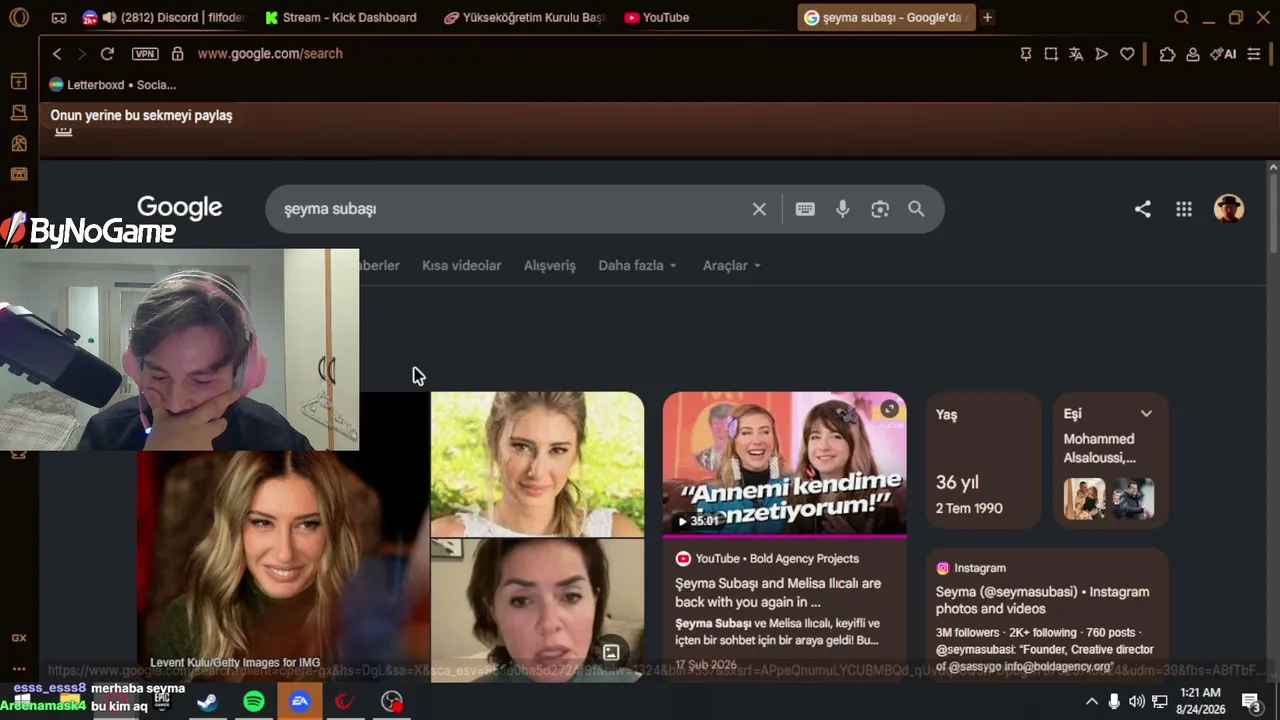This screenshot has width=1280, height=720.
Task: Open the on-screen keyboard input tool
Action: tap(805, 209)
